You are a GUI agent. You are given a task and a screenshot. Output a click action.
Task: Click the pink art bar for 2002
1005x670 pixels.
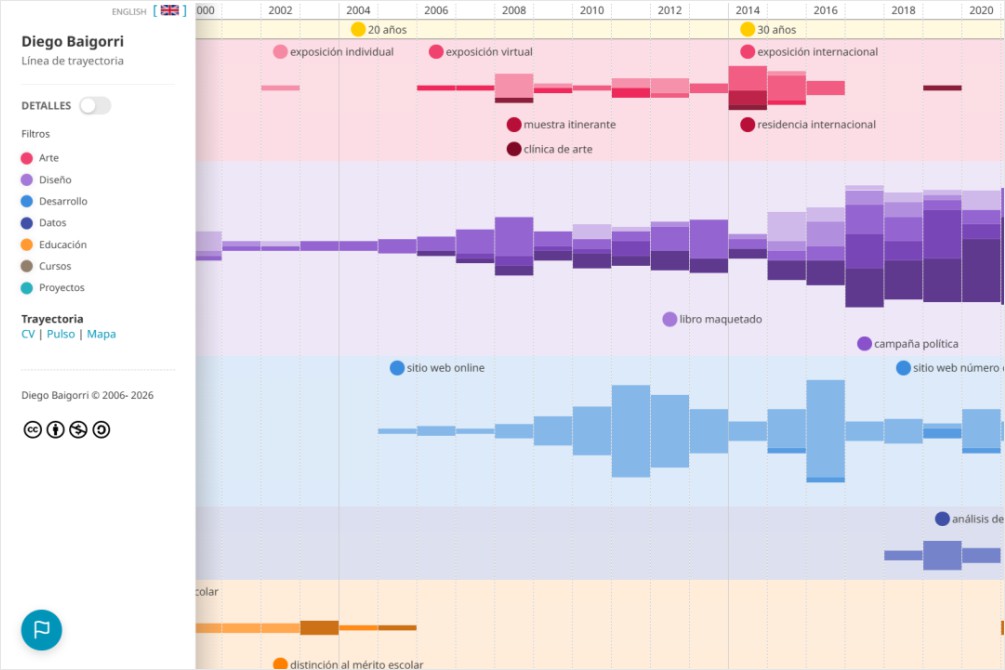tap(280, 88)
